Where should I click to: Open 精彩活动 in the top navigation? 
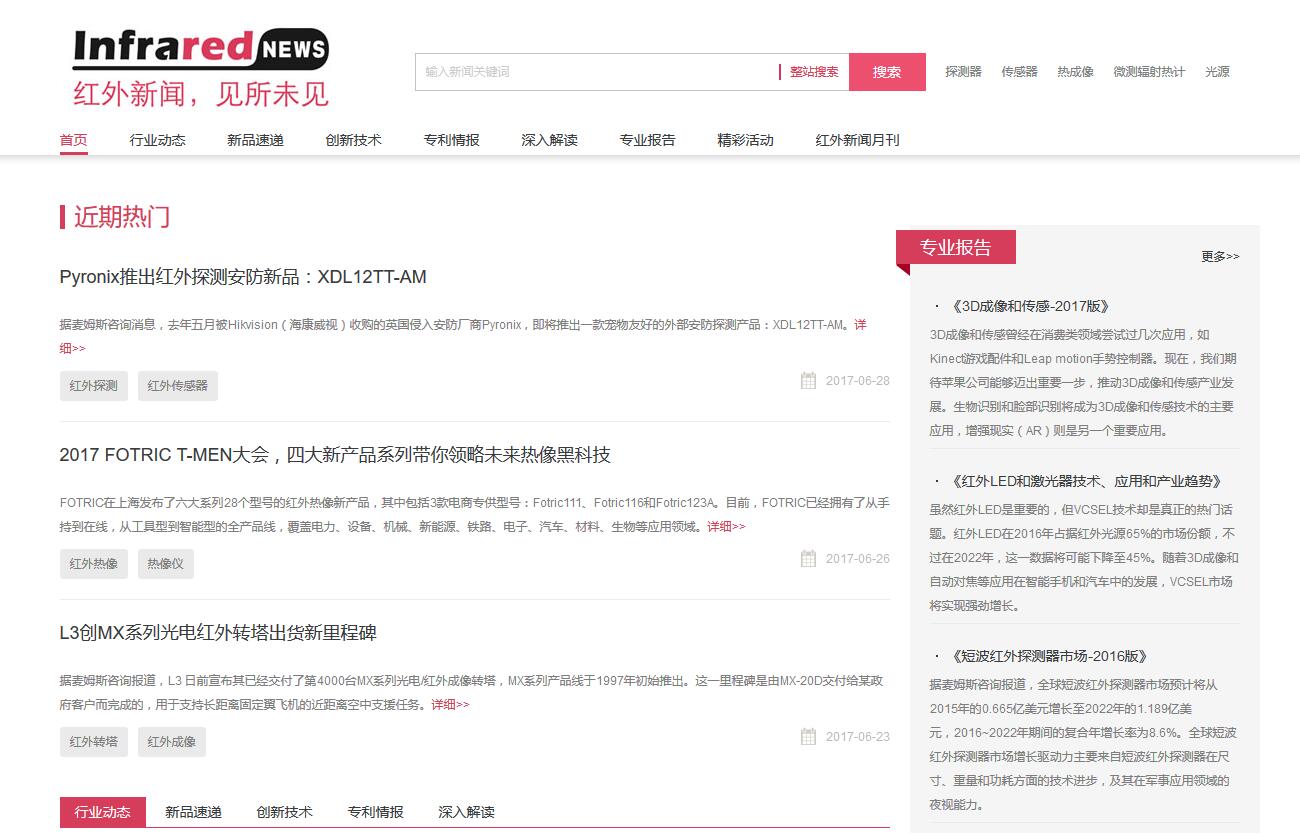(x=745, y=140)
